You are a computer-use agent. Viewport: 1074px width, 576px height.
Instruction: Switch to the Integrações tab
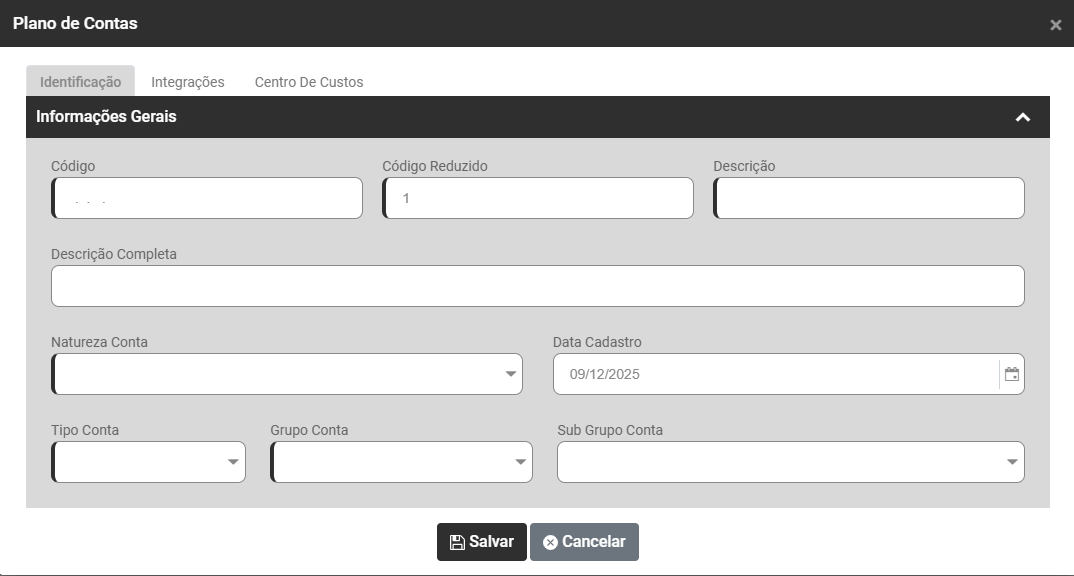pos(188,82)
